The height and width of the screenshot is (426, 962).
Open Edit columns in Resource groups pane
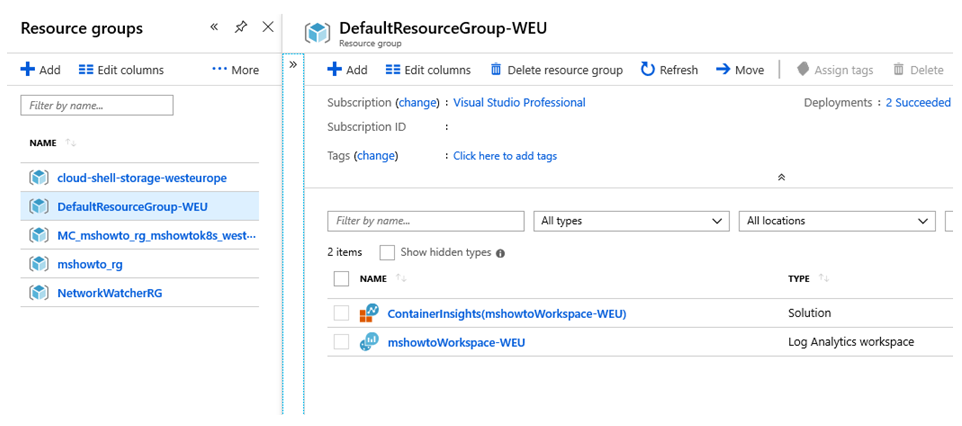coord(121,70)
